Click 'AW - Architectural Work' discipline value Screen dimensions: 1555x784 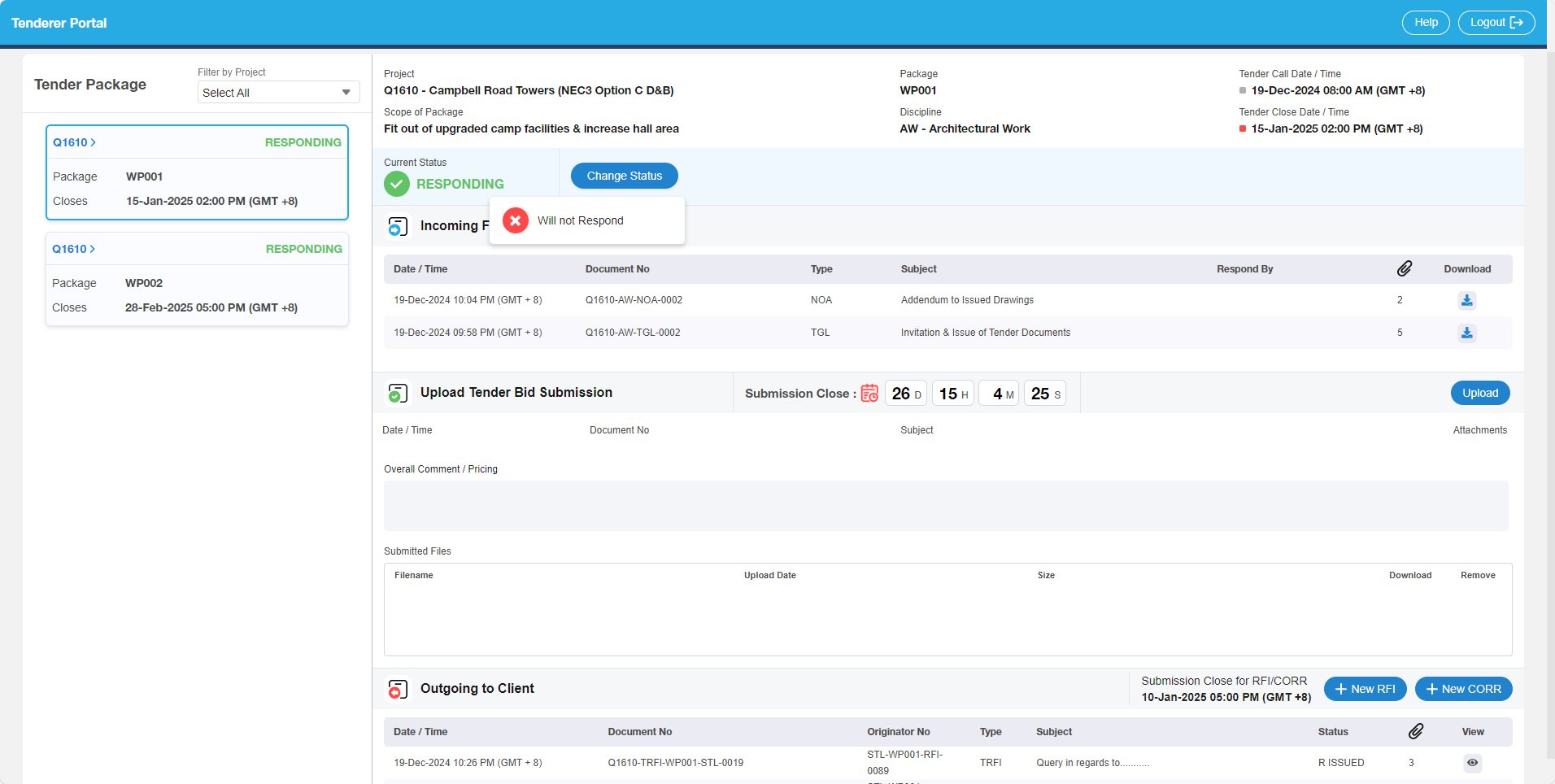pyautogui.click(x=965, y=128)
